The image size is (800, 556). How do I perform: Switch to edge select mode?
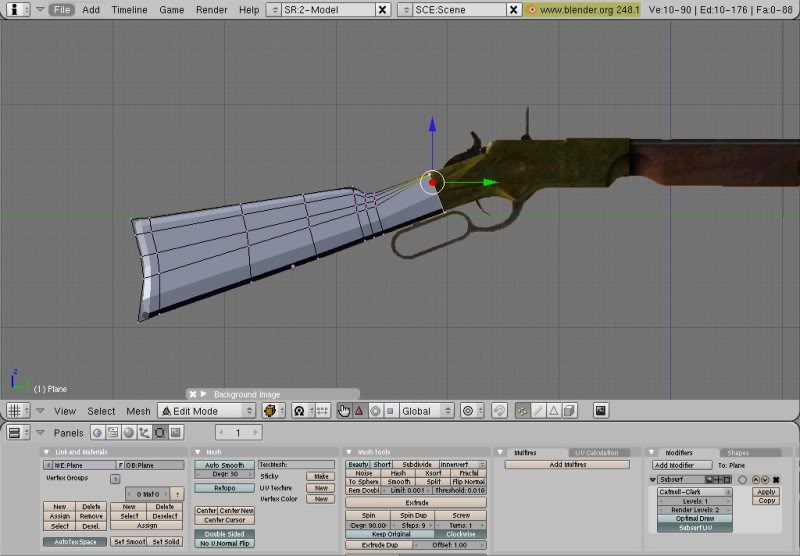coord(538,411)
